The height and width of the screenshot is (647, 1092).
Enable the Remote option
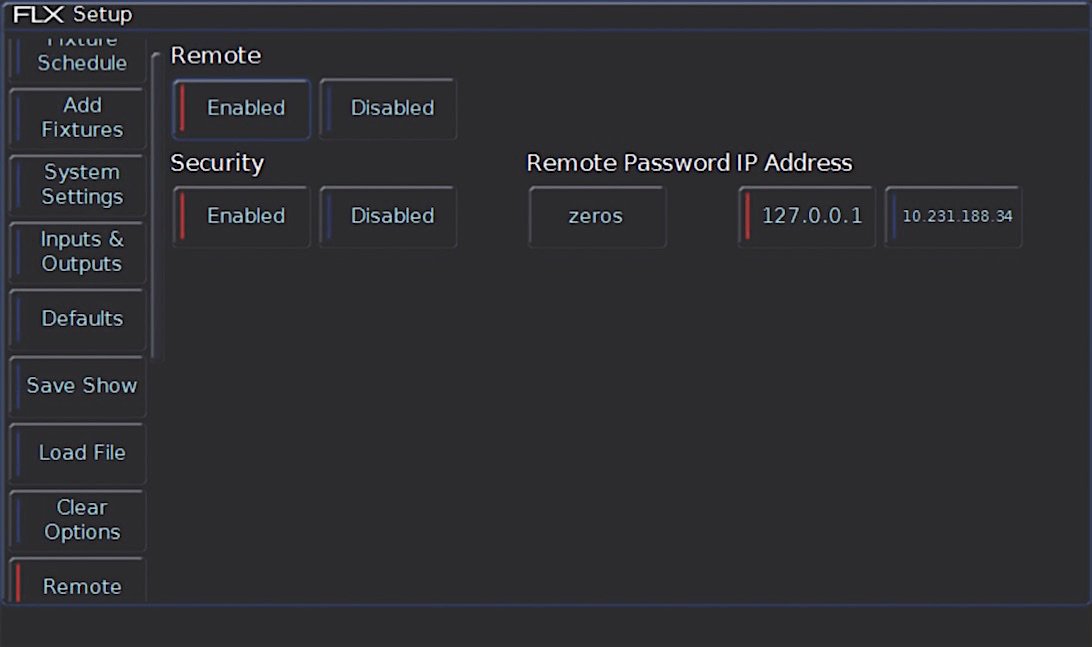[x=241, y=109]
